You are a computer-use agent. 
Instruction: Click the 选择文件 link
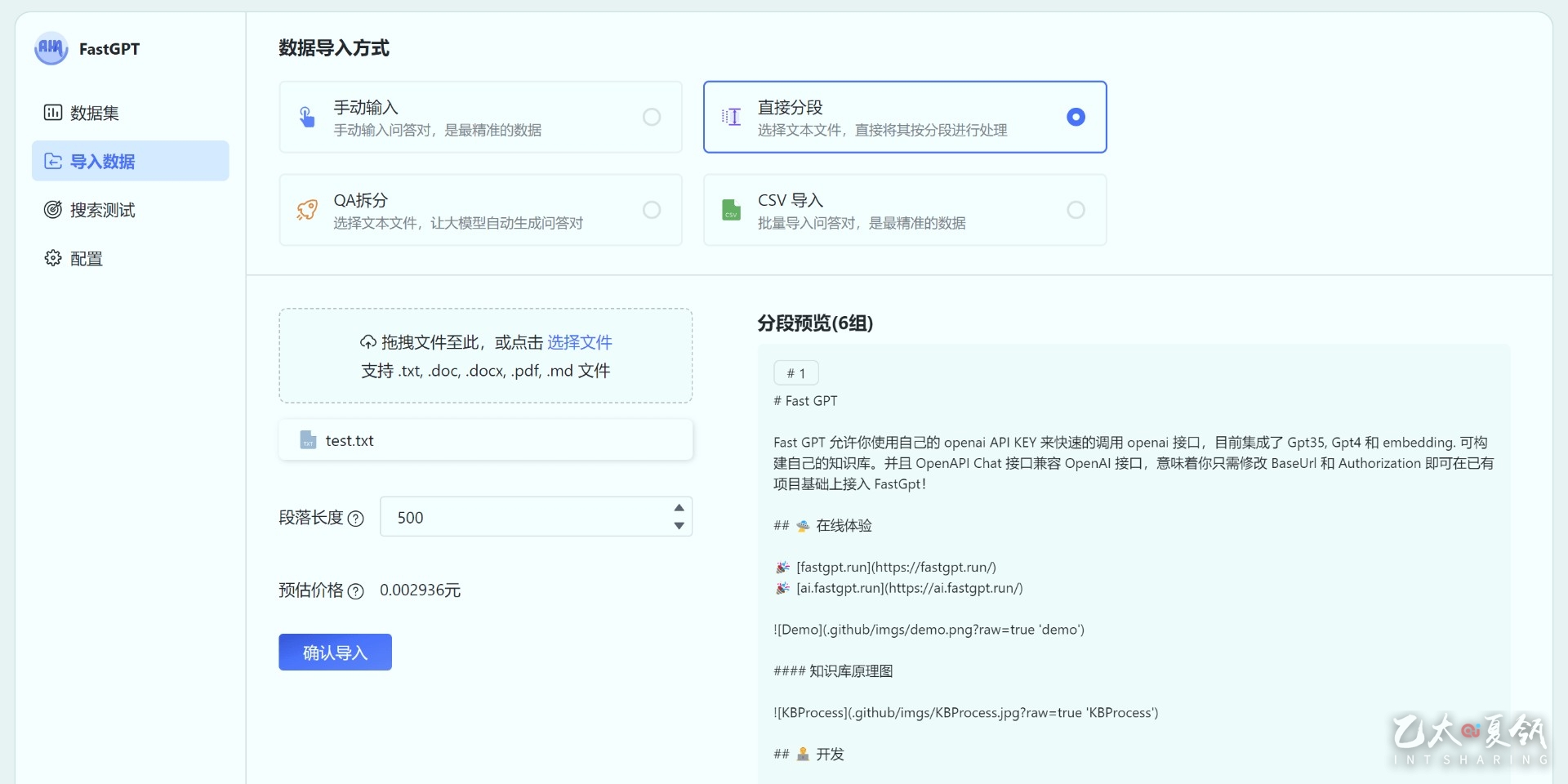pos(579,342)
